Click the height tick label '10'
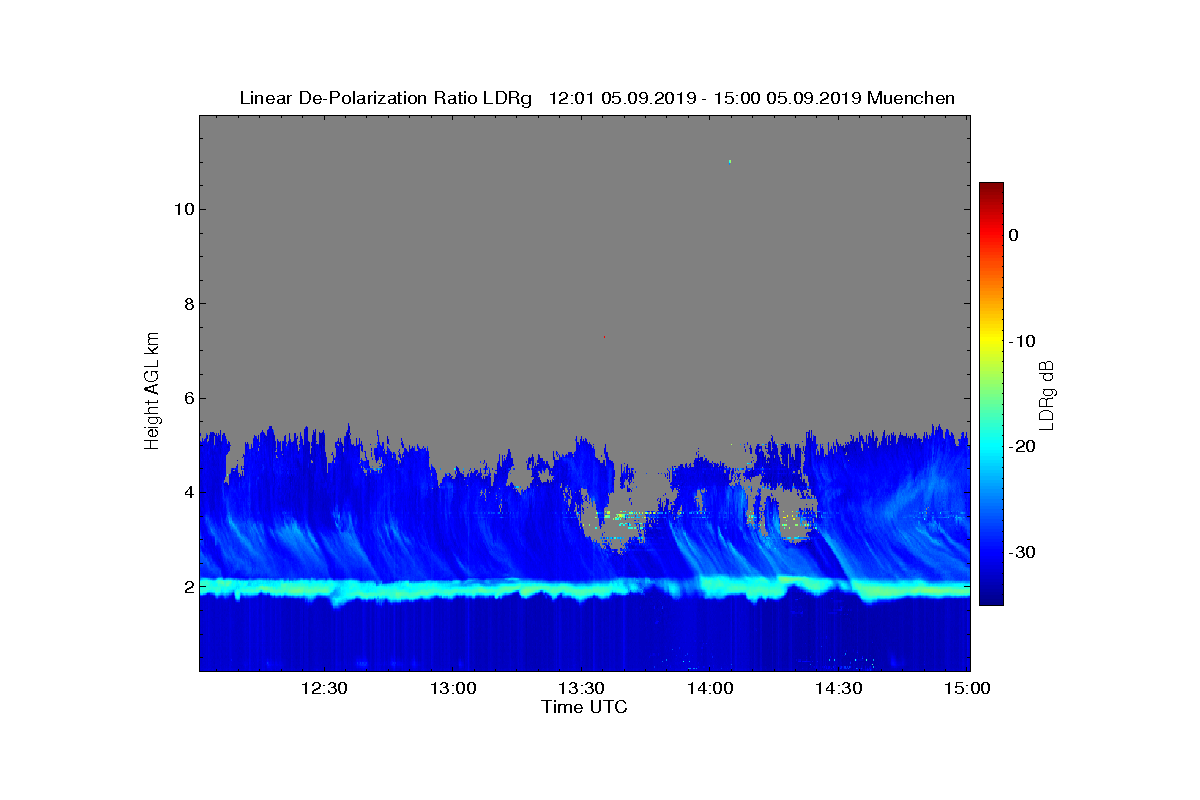Viewport: 1200px width, 800px height. point(182,209)
